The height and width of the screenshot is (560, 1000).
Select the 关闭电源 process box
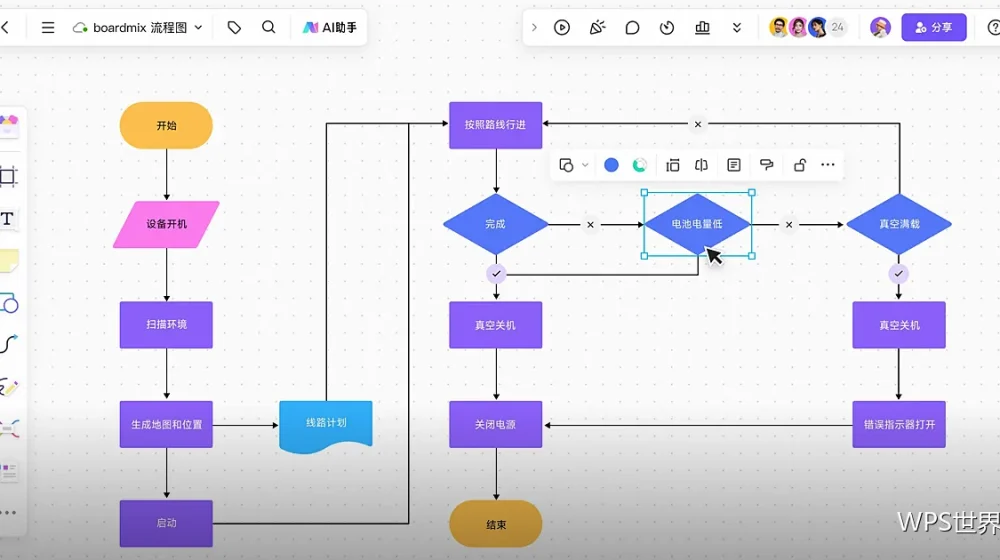[496, 424]
